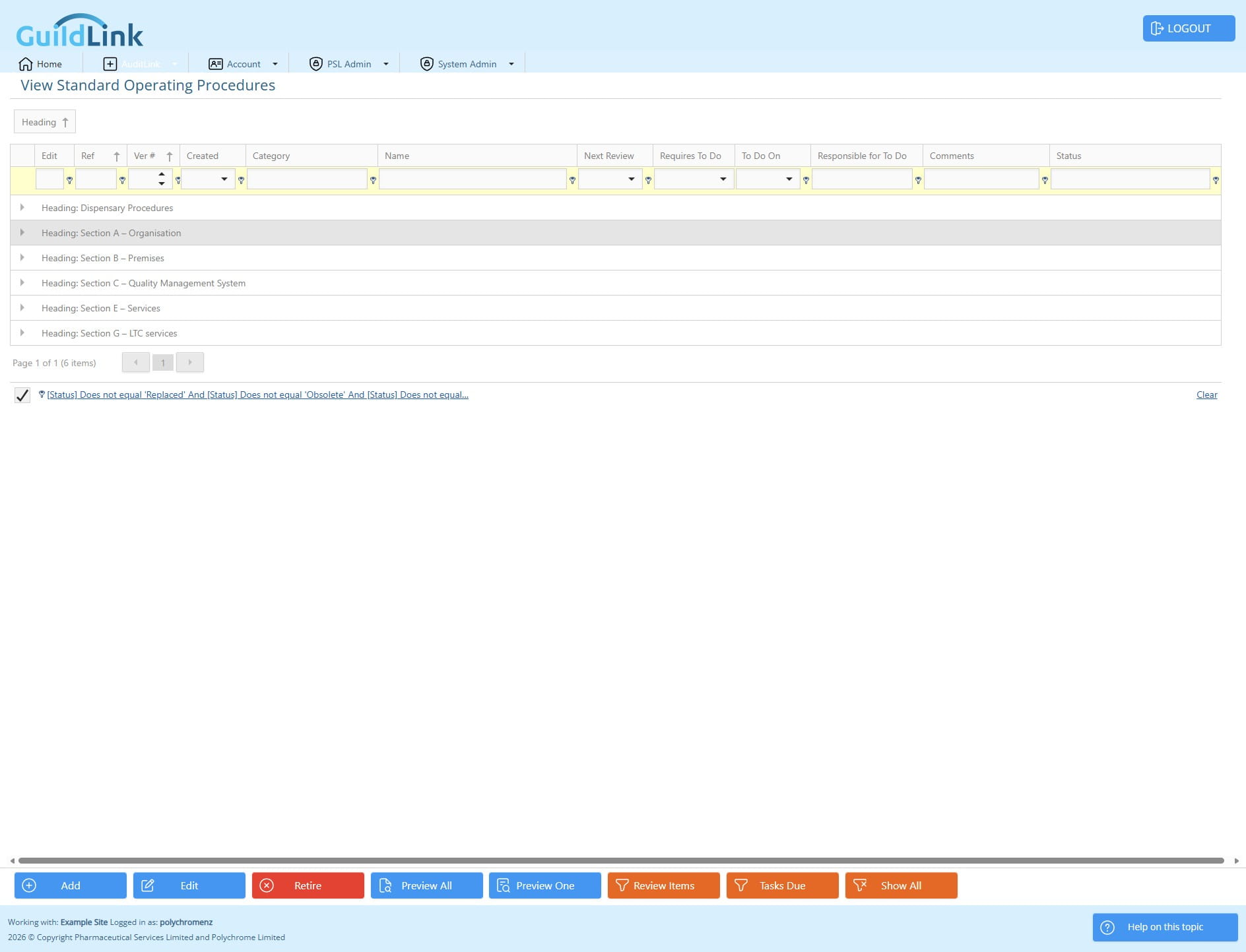Expand the Dispensary Procedures heading row
This screenshot has height=952, width=1246.
(22, 207)
